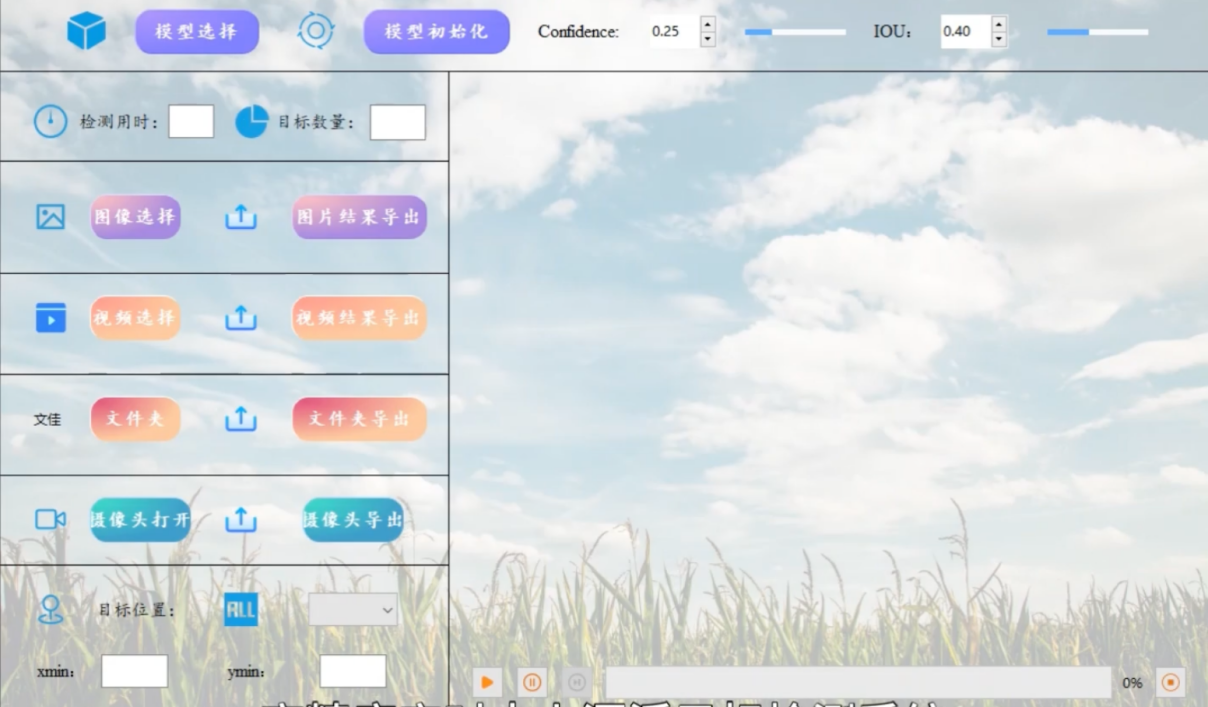Click the 视频选择 button
This screenshot has width=1208, height=707.
[x=135, y=318]
